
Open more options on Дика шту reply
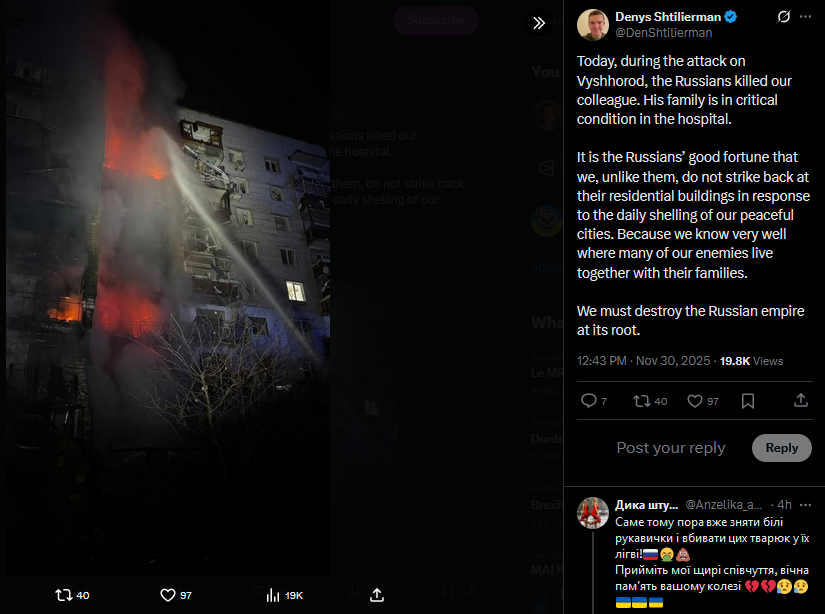(805, 505)
